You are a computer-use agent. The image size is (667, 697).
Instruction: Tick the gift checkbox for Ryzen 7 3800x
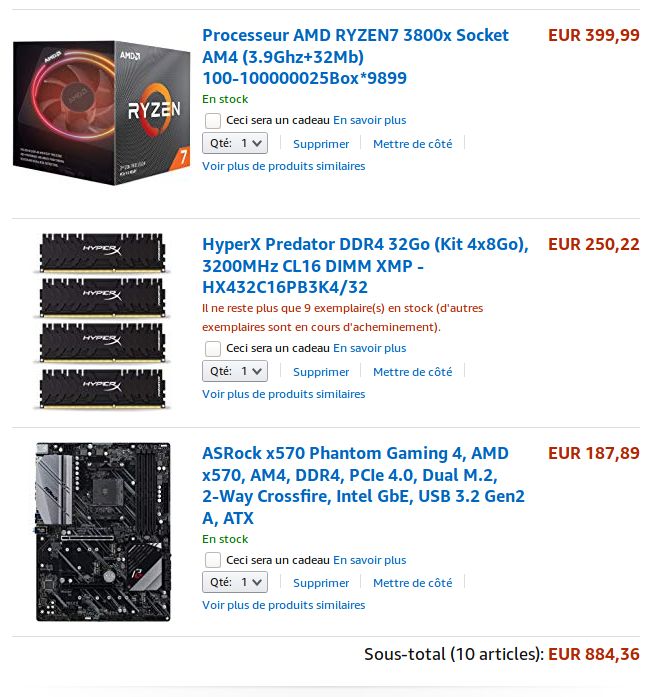click(213, 121)
